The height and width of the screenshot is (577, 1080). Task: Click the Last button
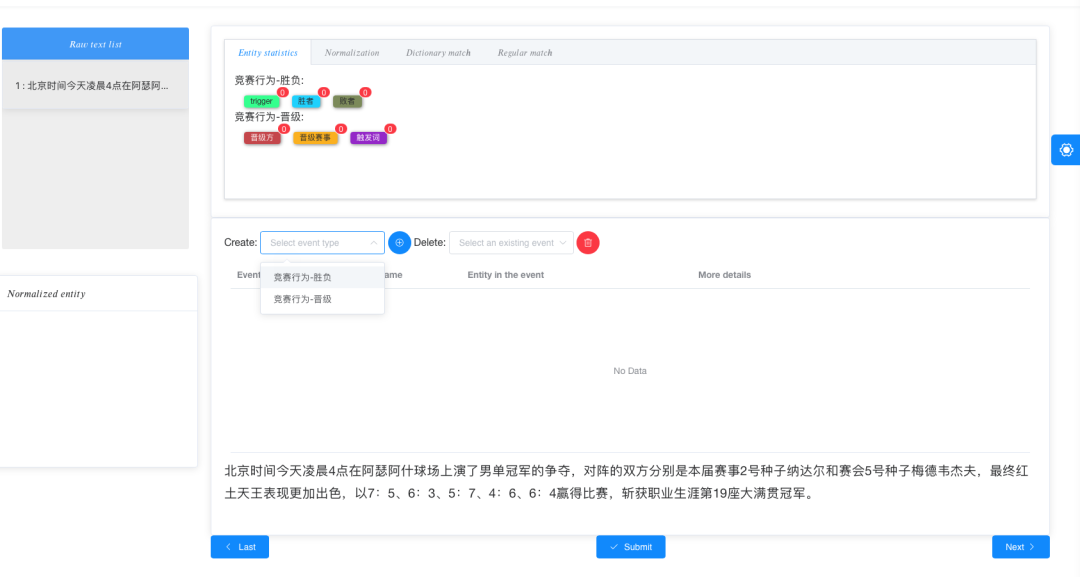[x=239, y=546]
